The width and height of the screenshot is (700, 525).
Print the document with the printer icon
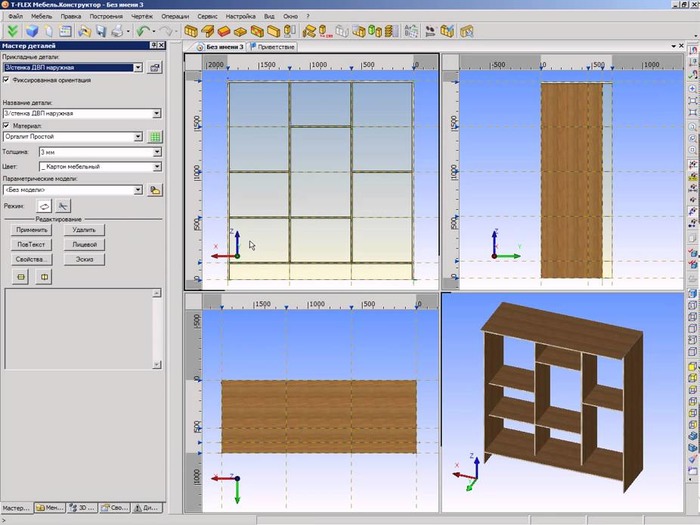117,31
